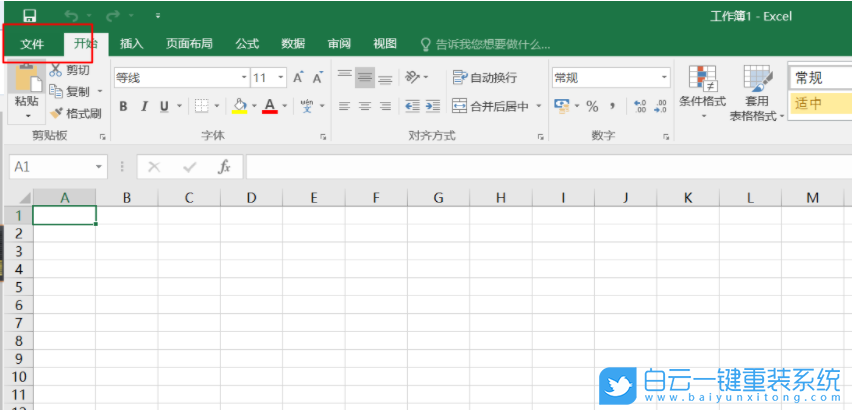
Task: Select the 格式刷 format painter
Action: tap(76, 113)
